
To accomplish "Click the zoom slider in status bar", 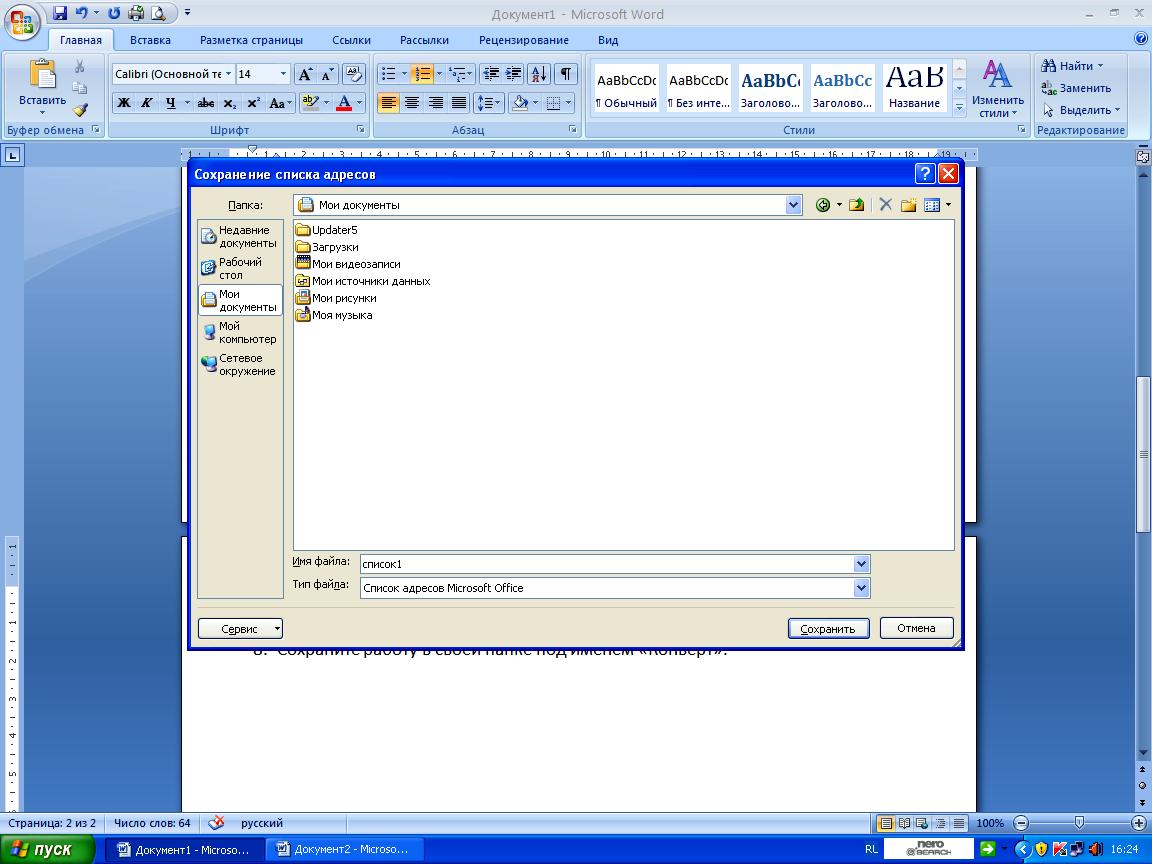I will coord(1079,823).
